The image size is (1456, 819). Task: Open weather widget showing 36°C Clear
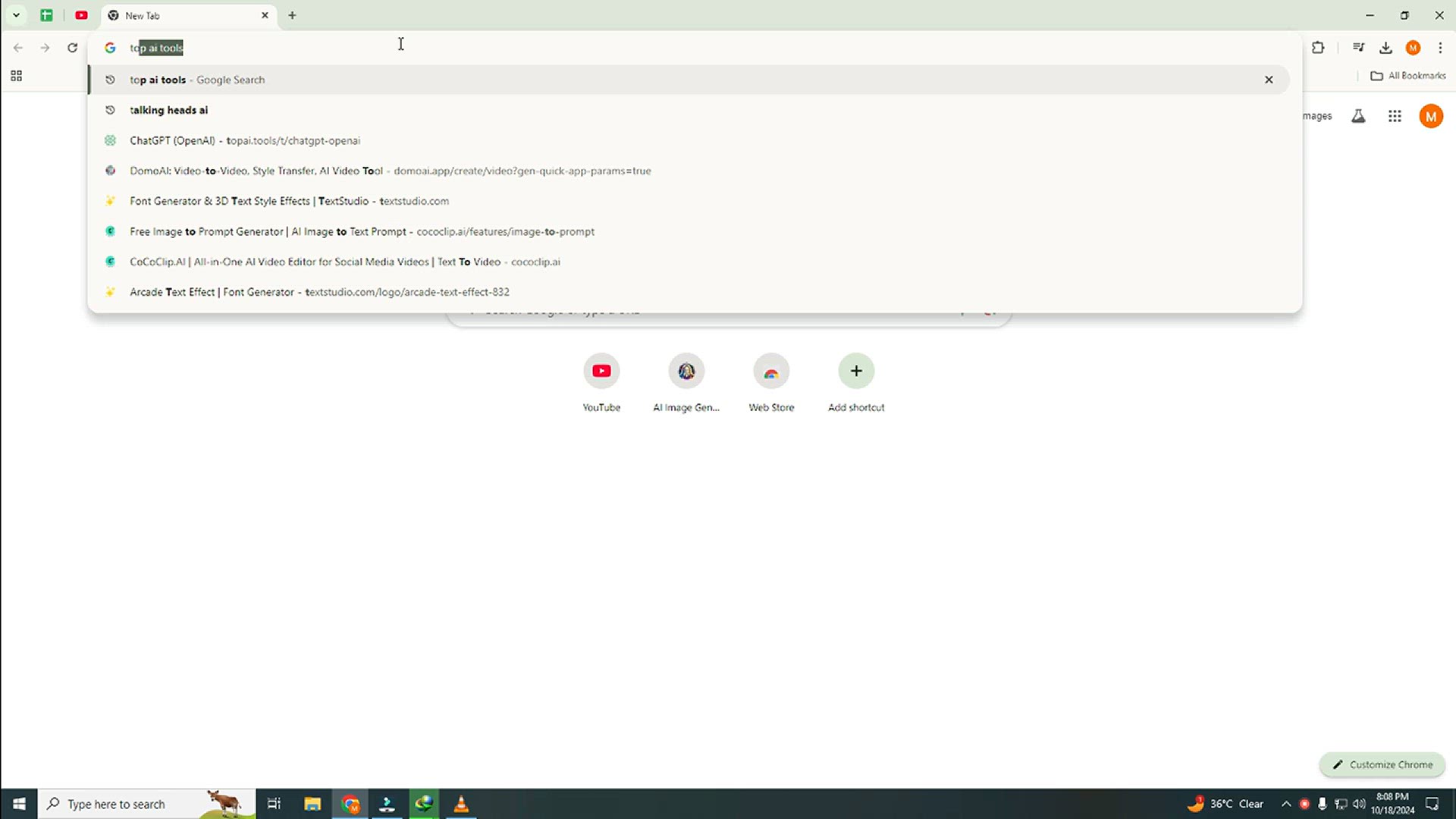tap(1225, 804)
